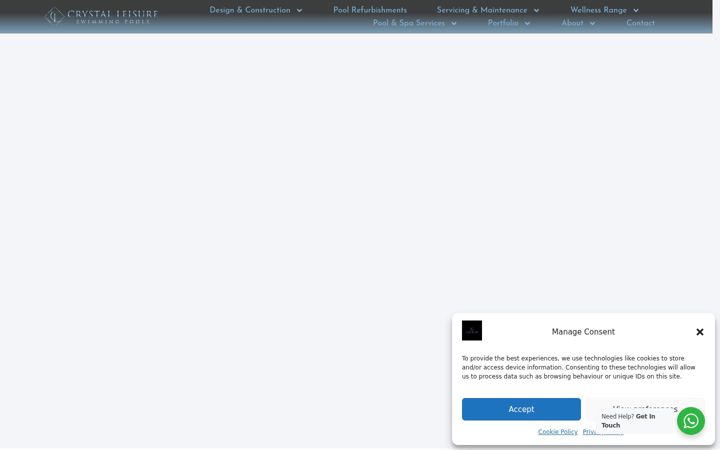
Task: Click the logo thumbnail in consent dialog
Action: click(472, 331)
